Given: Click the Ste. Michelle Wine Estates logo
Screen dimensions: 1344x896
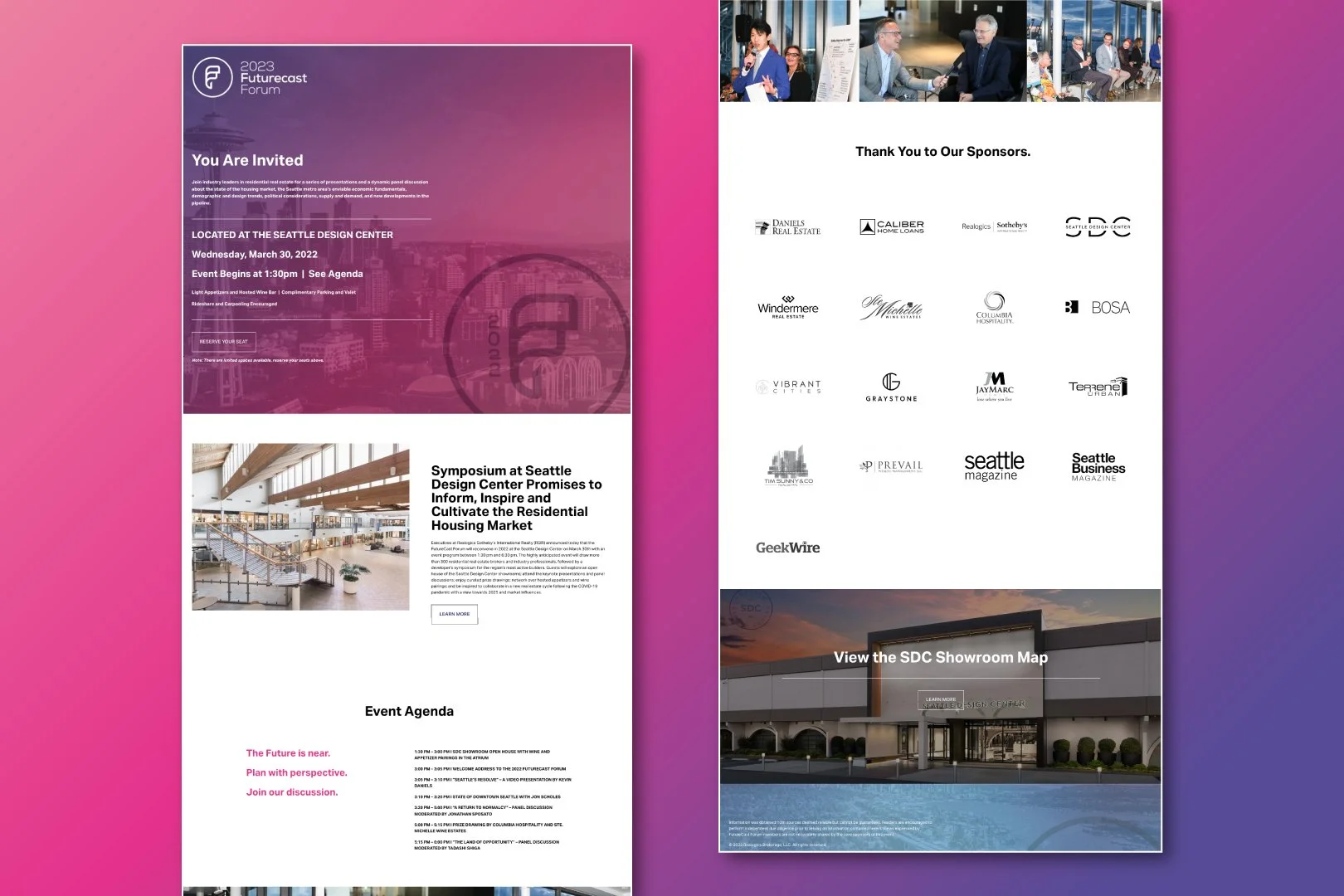Looking at the screenshot, I should (891, 307).
